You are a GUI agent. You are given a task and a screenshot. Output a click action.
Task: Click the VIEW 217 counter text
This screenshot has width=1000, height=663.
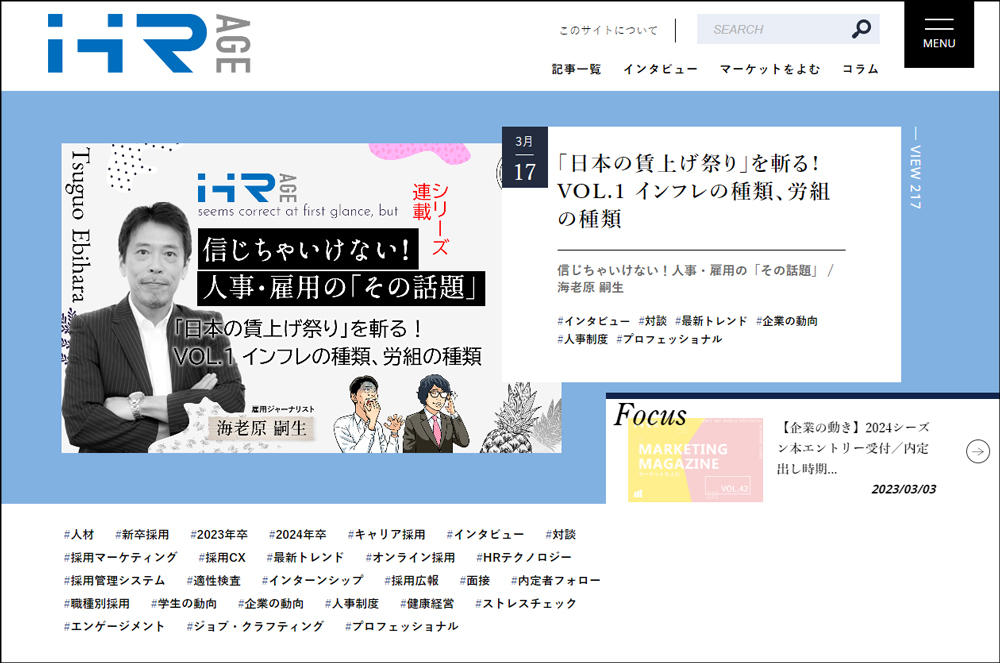tap(915, 169)
